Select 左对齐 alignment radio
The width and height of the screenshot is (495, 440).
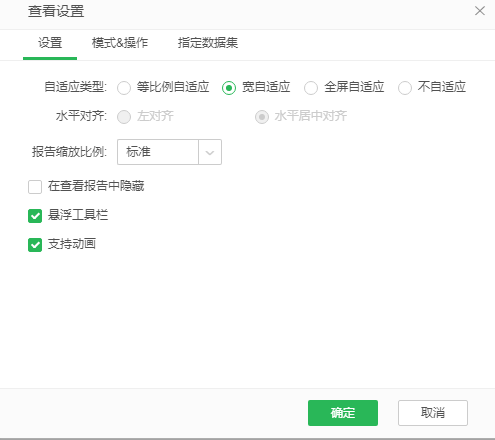pos(124,117)
